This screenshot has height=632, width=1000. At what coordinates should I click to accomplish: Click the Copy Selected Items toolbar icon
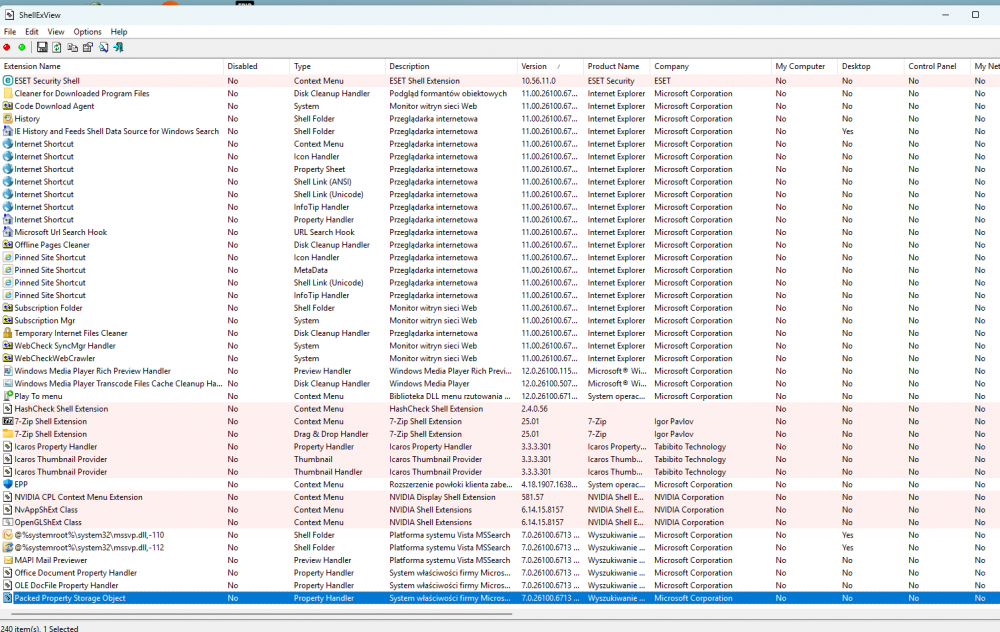click(72, 47)
